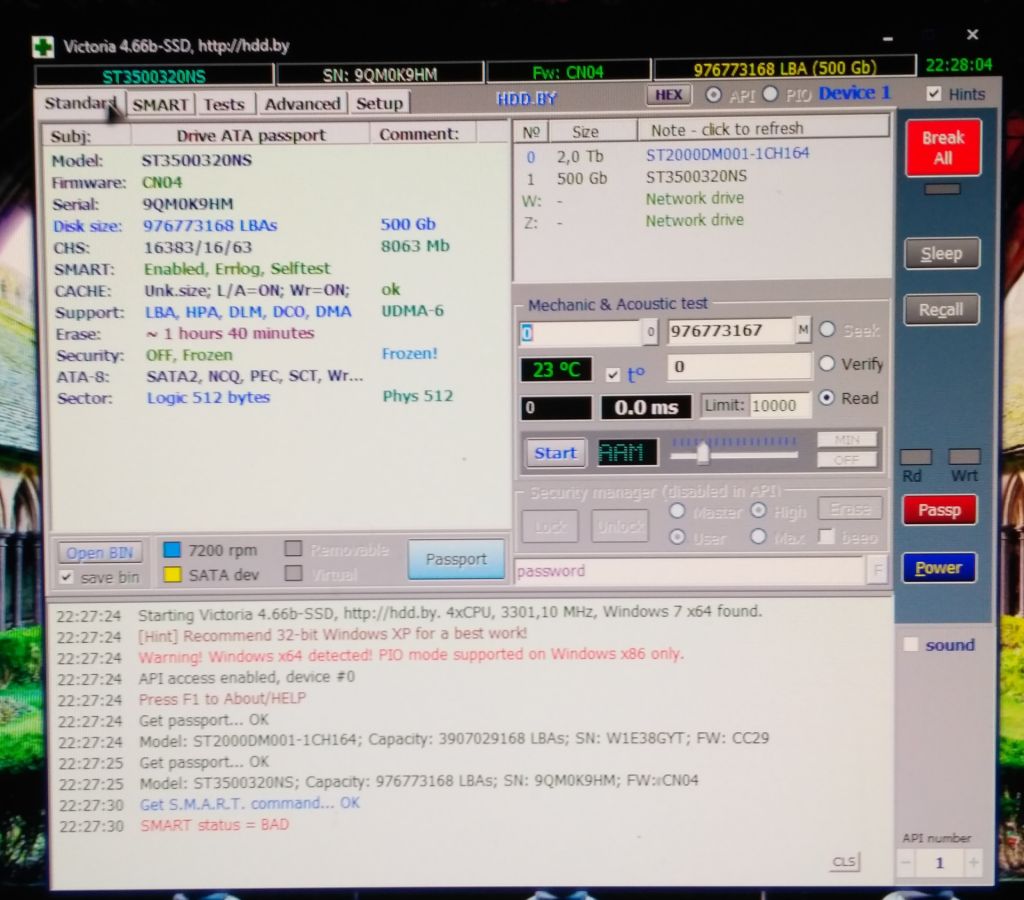Select the Z: Network drive row

[702, 221]
